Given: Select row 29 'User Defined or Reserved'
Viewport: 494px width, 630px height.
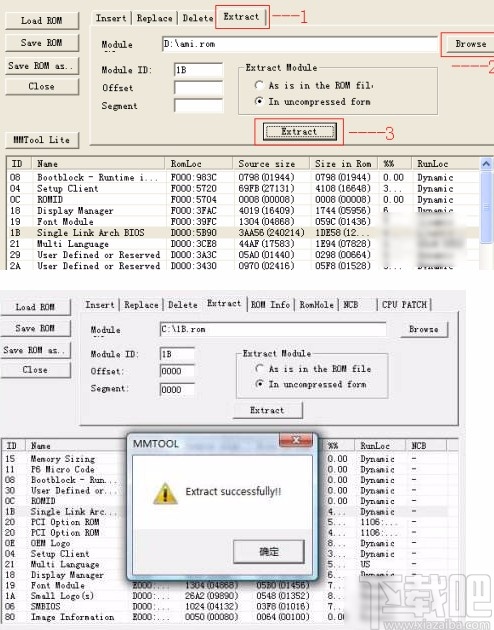Looking at the screenshot, I should (x=243, y=255).
